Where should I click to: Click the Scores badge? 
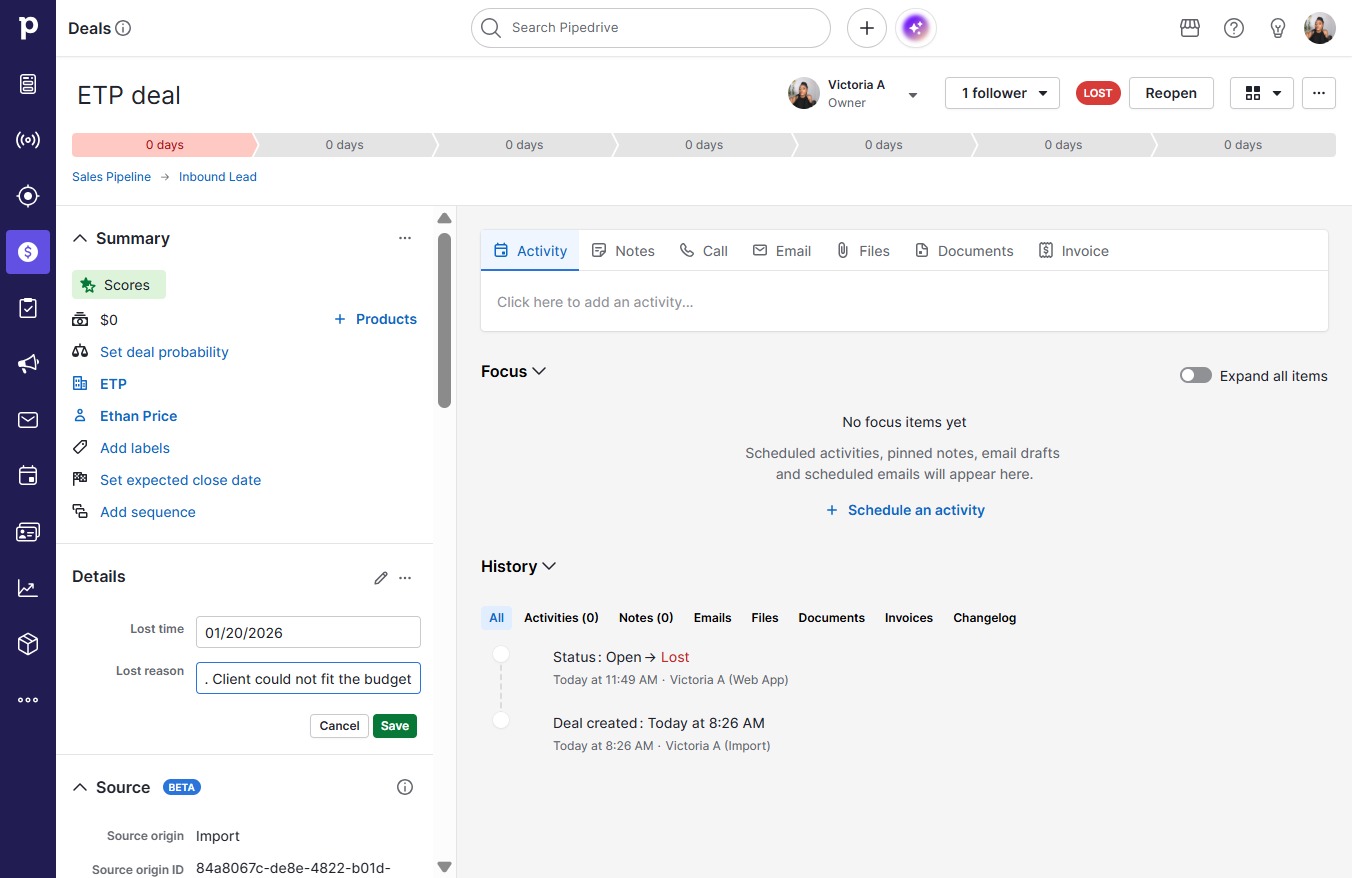(118, 285)
